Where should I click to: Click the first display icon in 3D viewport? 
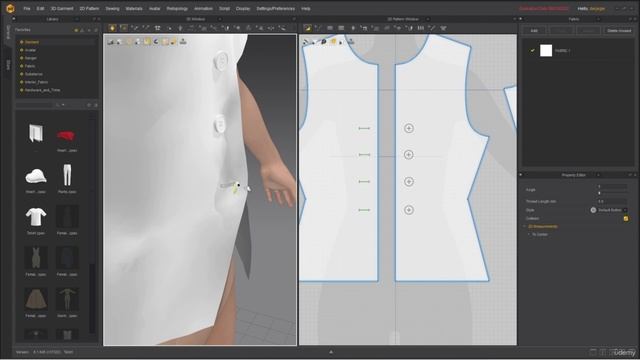pyautogui.click(x=110, y=41)
